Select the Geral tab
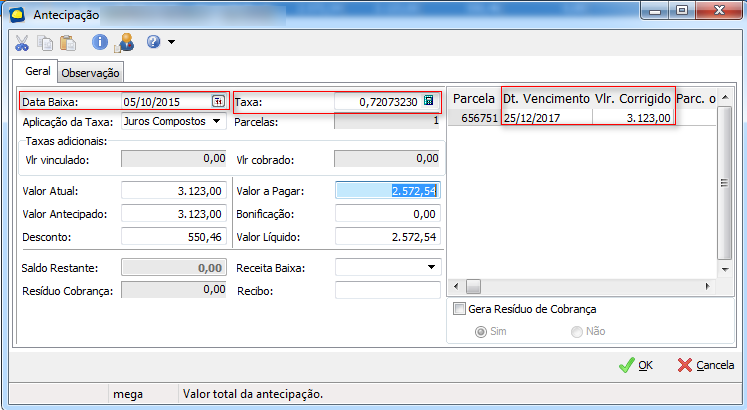 [x=37, y=72]
